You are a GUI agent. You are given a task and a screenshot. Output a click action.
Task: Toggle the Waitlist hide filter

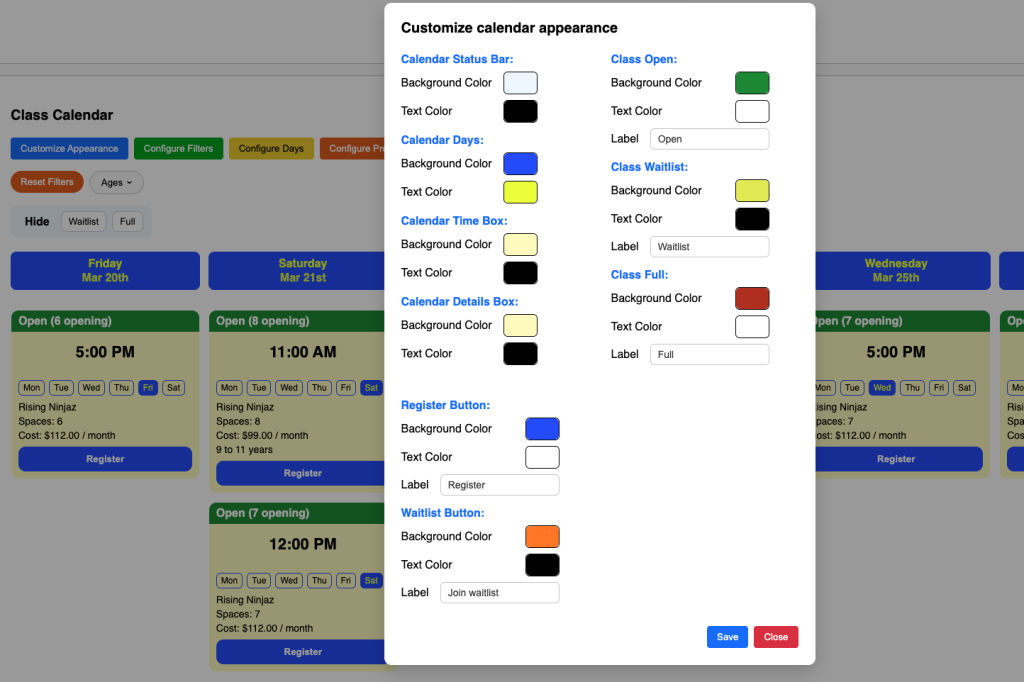coord(83,222)
